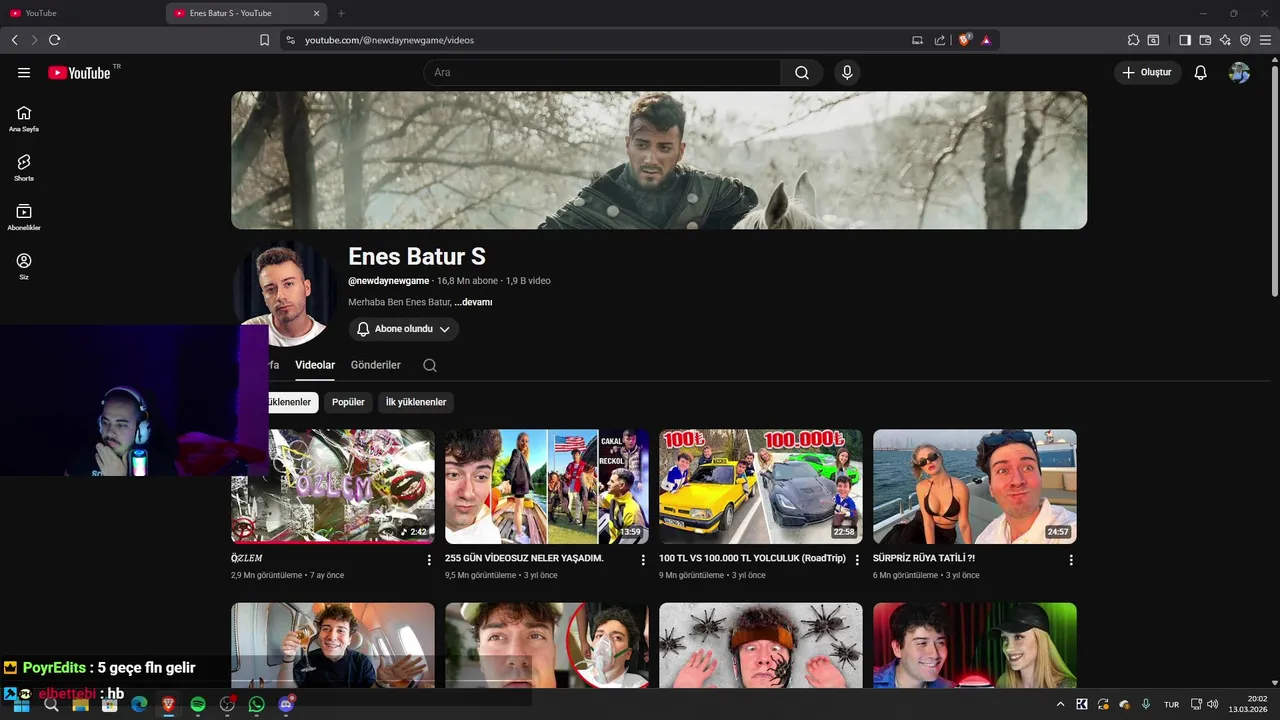This screenshot has height=720, width=1280.
Task: Toggle the browser sidebar panel
Action: [1185, 40]
